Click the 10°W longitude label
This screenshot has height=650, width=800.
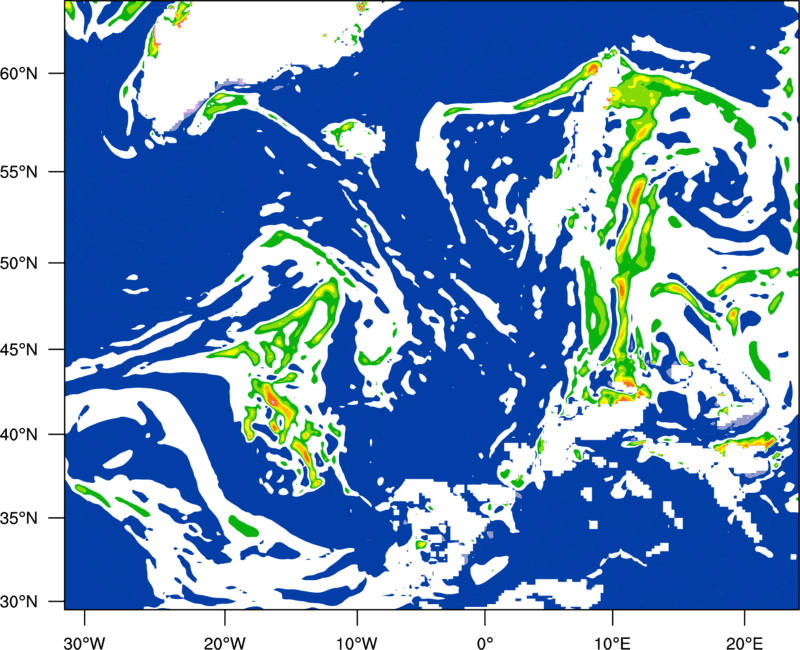(356, 643)
